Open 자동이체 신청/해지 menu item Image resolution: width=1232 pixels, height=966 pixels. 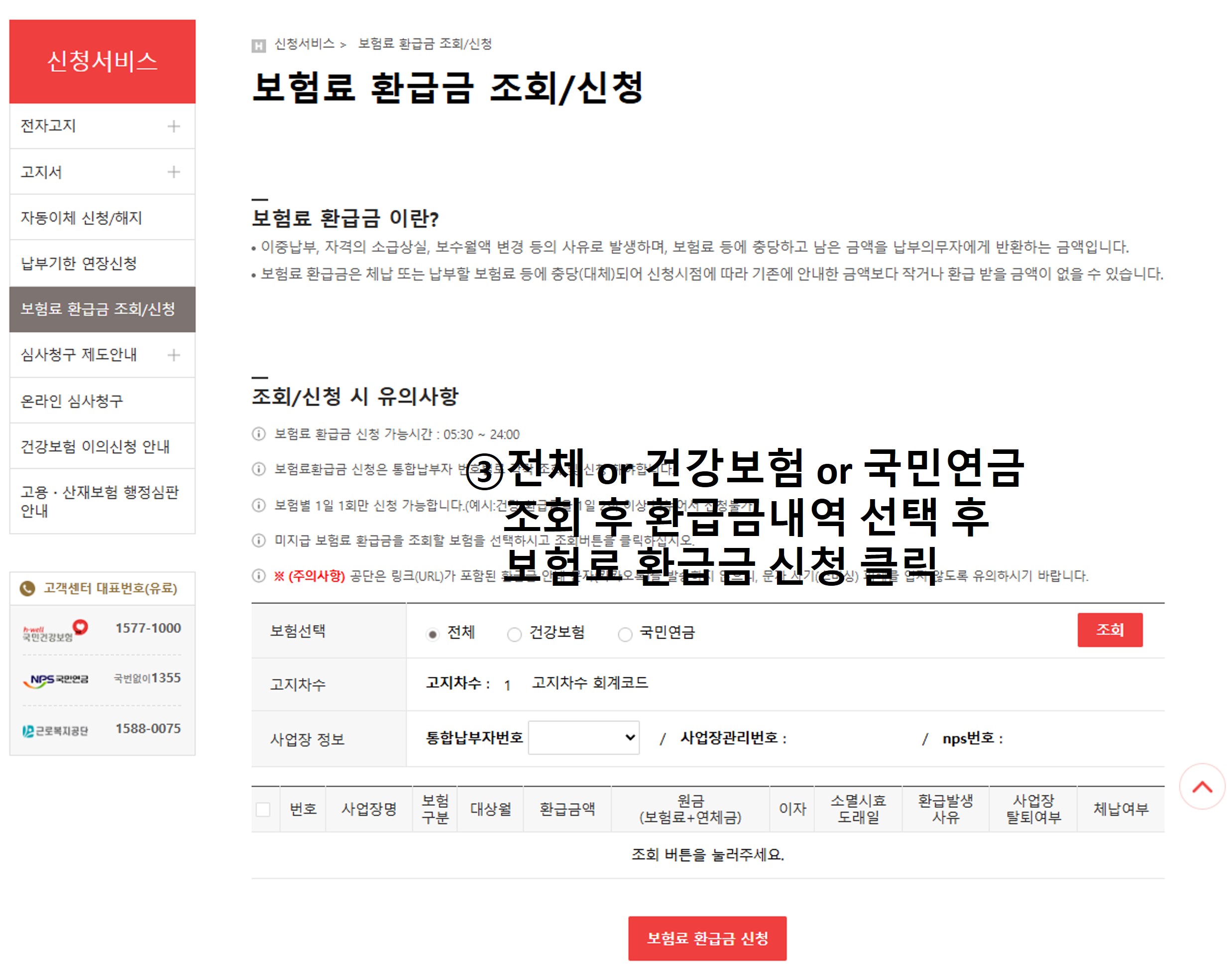point(82,218)
